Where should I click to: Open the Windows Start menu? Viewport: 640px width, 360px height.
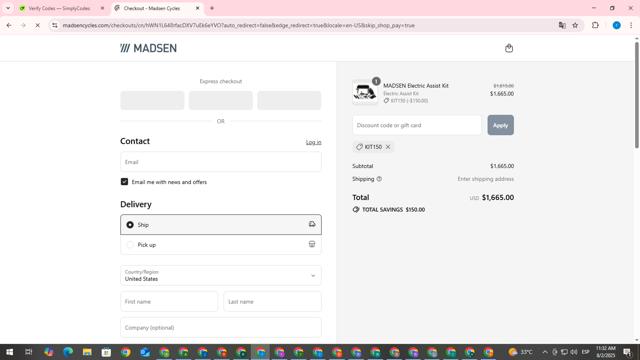click(x=9, y=352)
